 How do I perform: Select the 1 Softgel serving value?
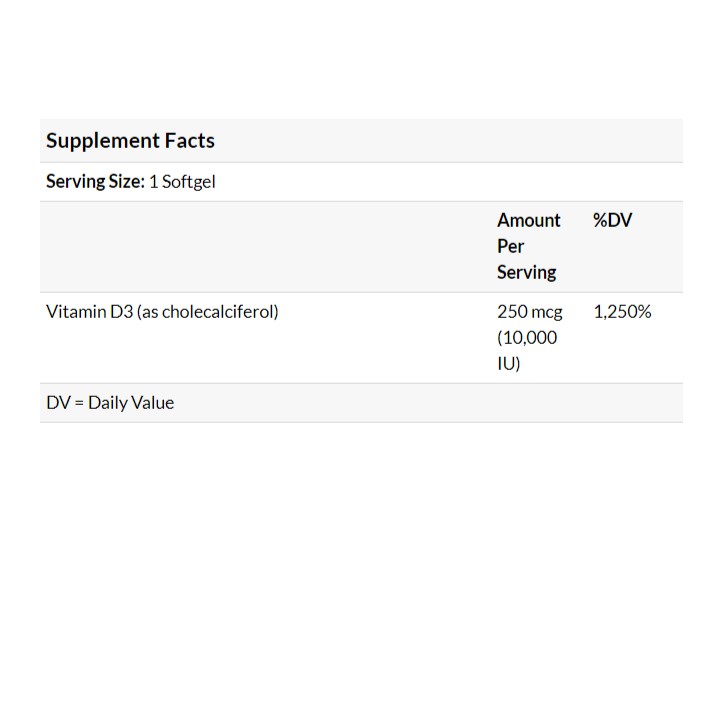(x=182, y=182)
